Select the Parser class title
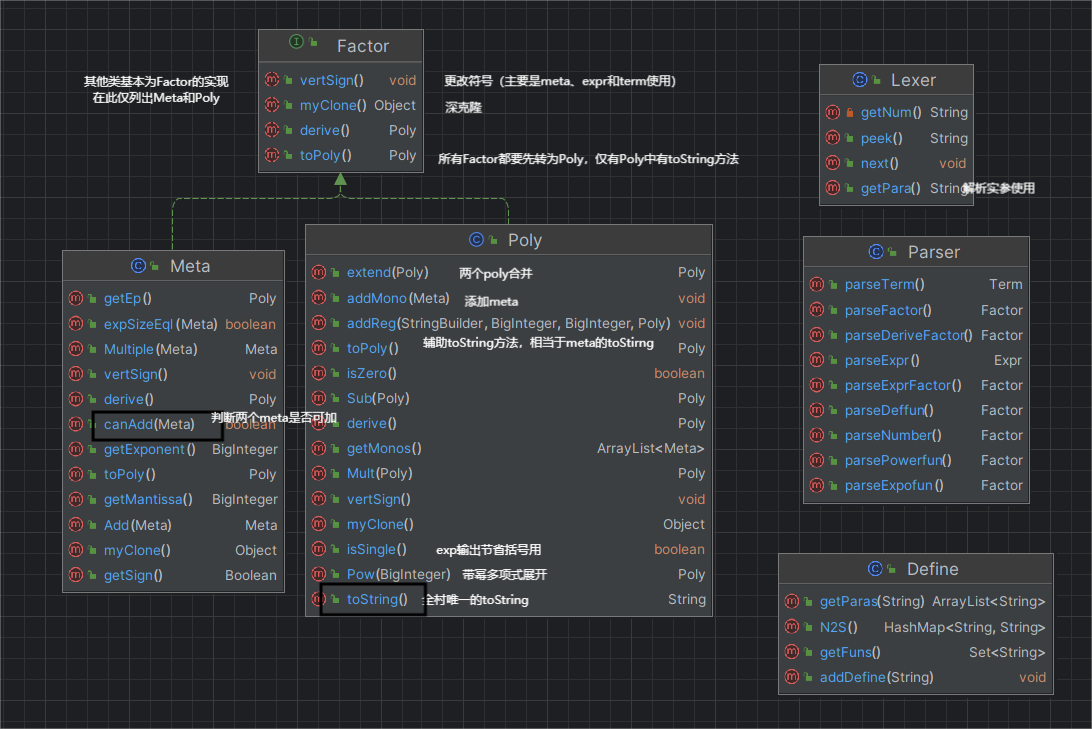 coord(934,252)
